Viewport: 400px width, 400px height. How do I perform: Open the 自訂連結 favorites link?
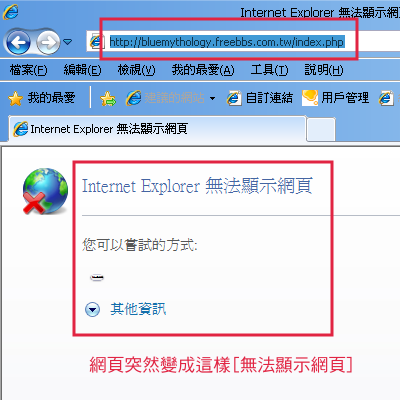tap(260, 98)
